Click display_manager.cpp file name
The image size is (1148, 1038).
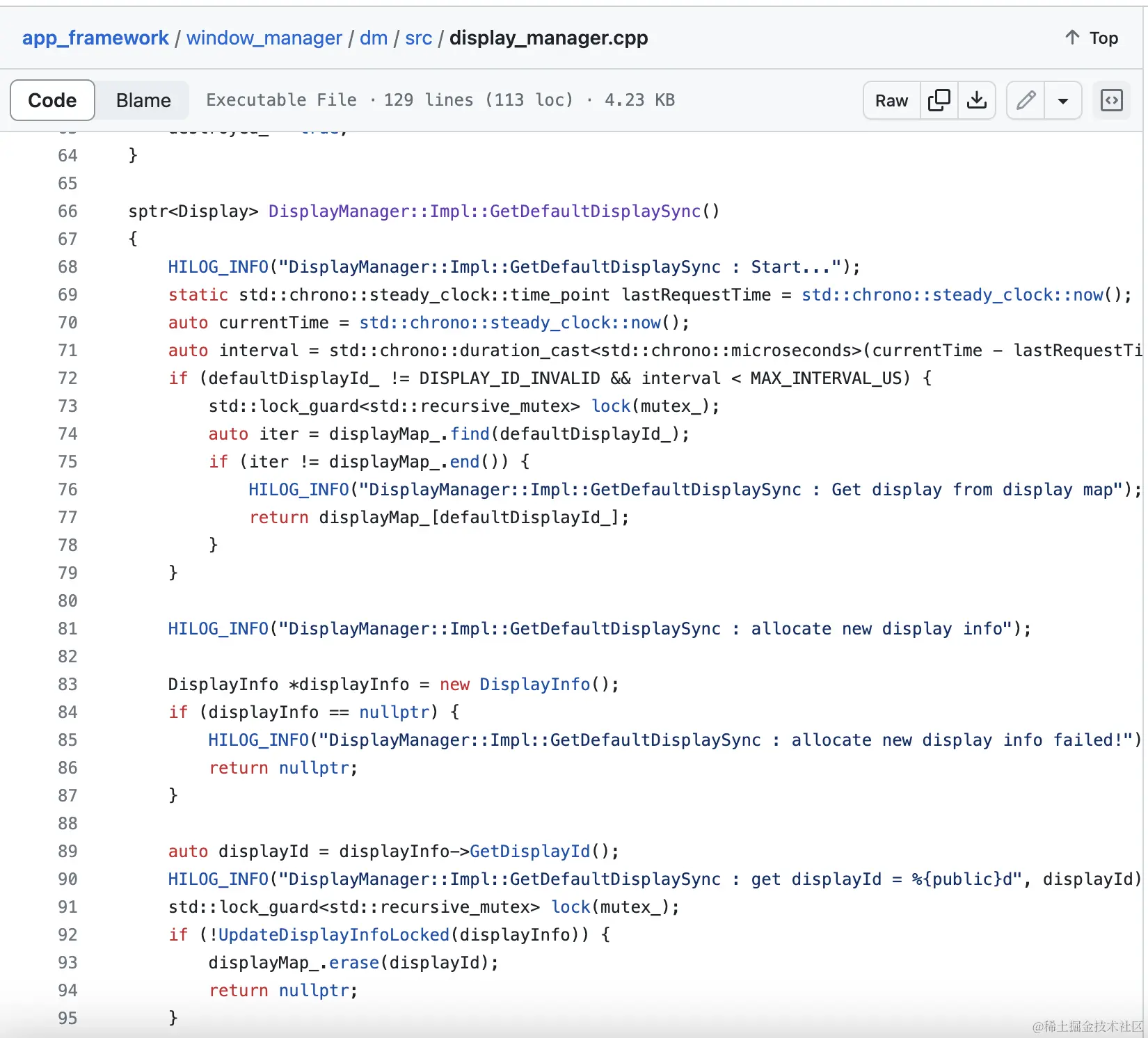coord(548,38)
